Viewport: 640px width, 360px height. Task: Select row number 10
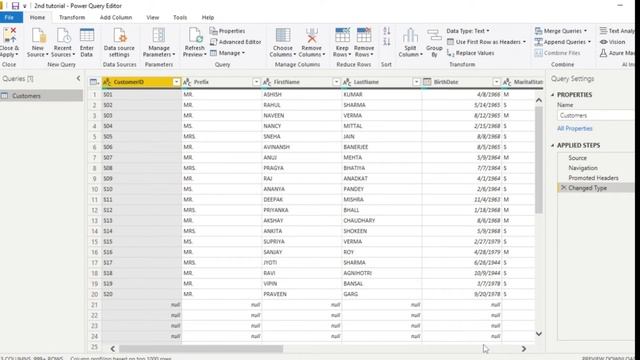[x=94, y=189]
